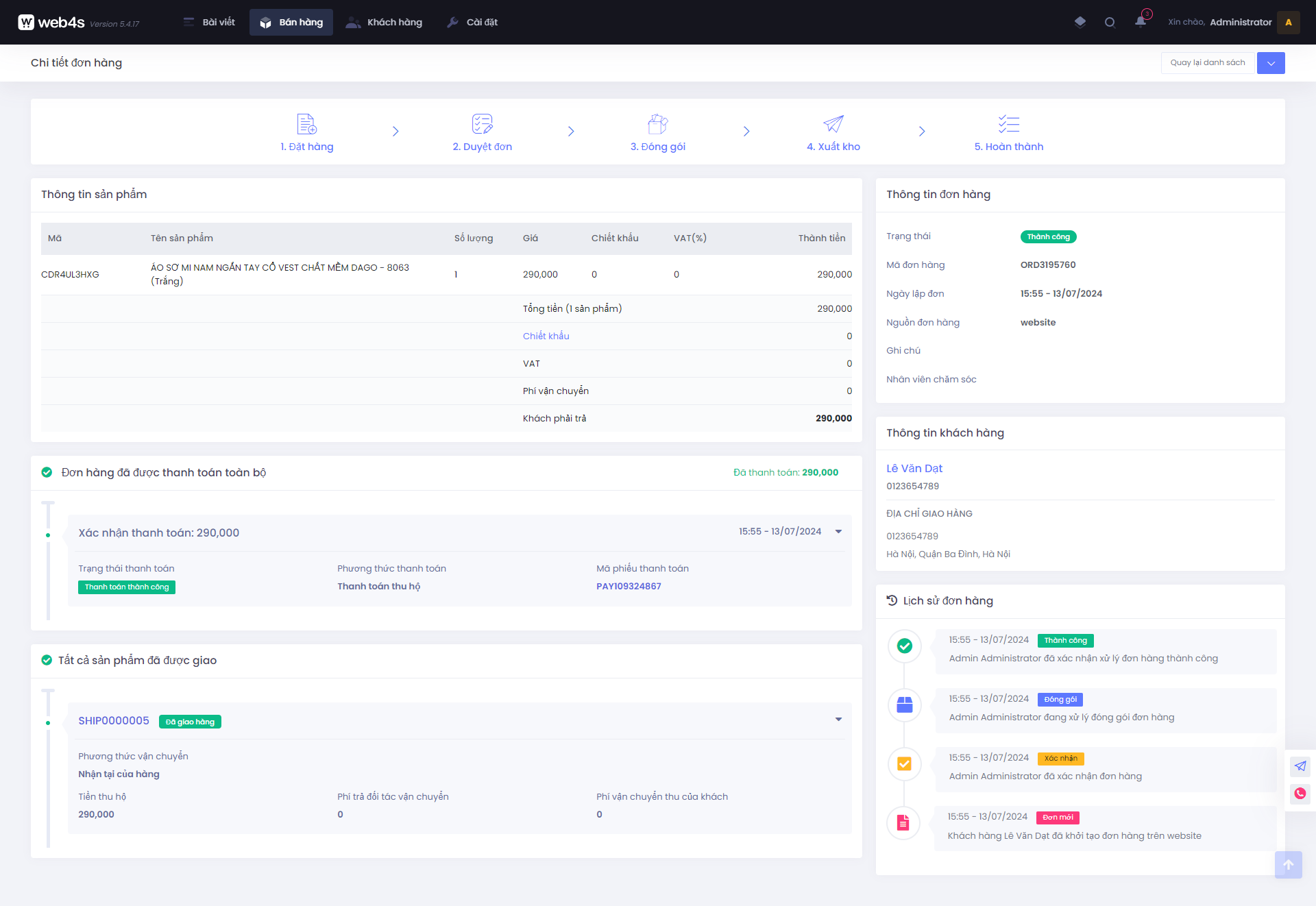The image size is (1316, 906).
Task: Open the blue dropdown next to Quay lại
Action: pyautogui.click(x=1271, y=63)
